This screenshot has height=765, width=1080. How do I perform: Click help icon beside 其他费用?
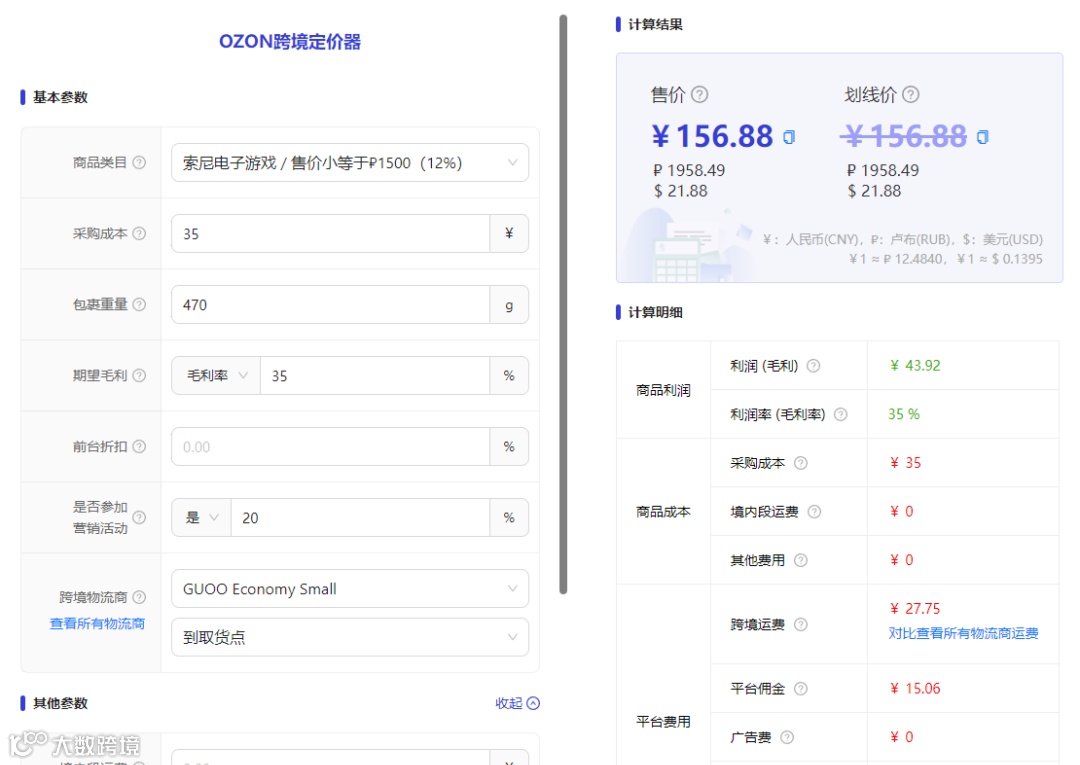point(800,560)
